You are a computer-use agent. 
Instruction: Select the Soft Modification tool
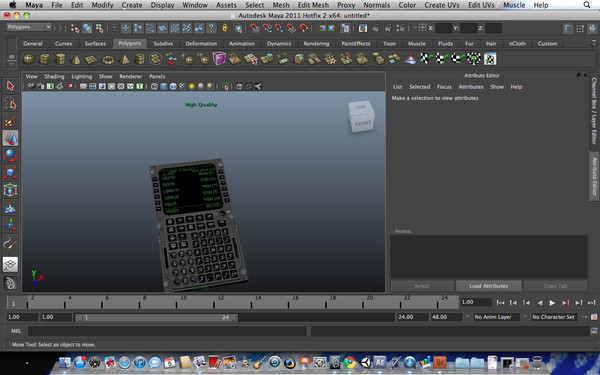[x=10, y=207]
